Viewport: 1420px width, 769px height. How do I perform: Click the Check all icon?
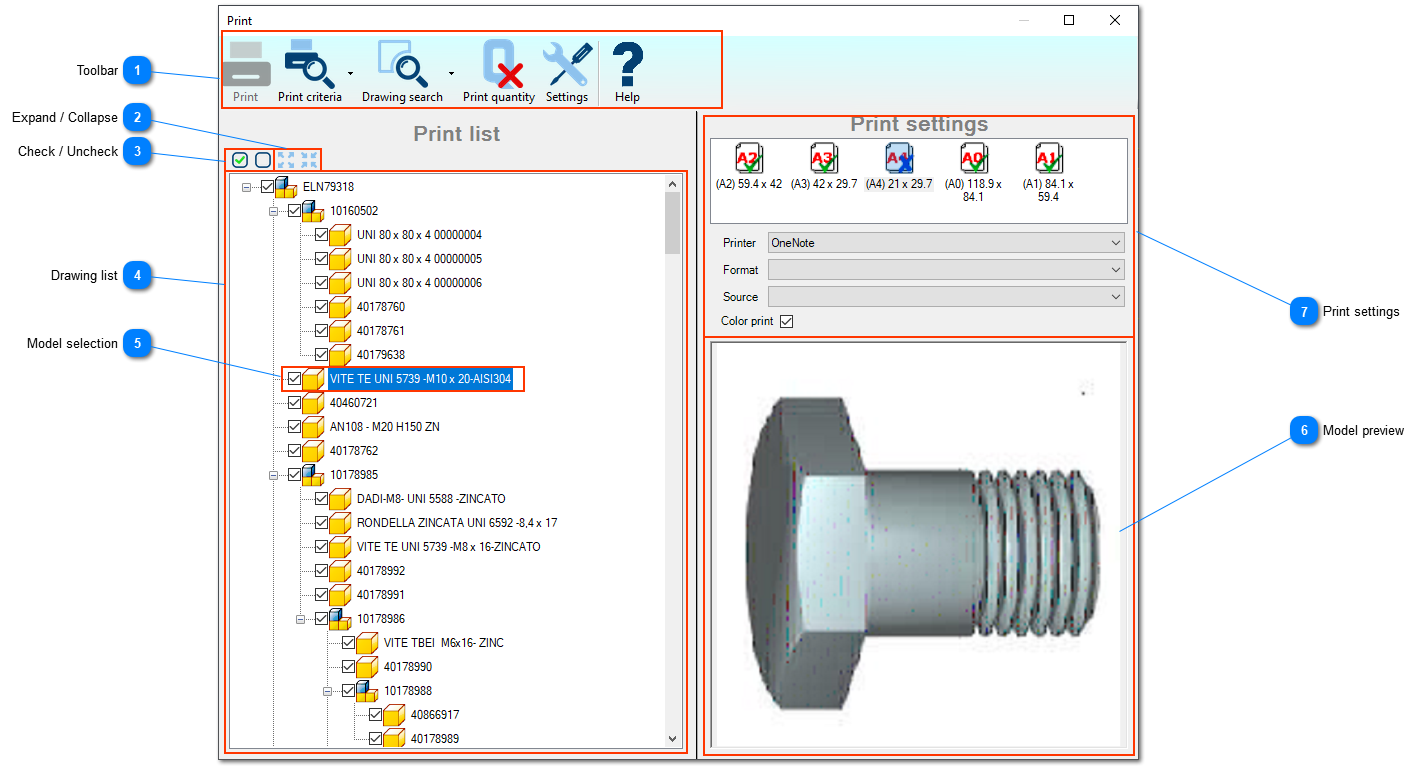click(x=240, y=160)
